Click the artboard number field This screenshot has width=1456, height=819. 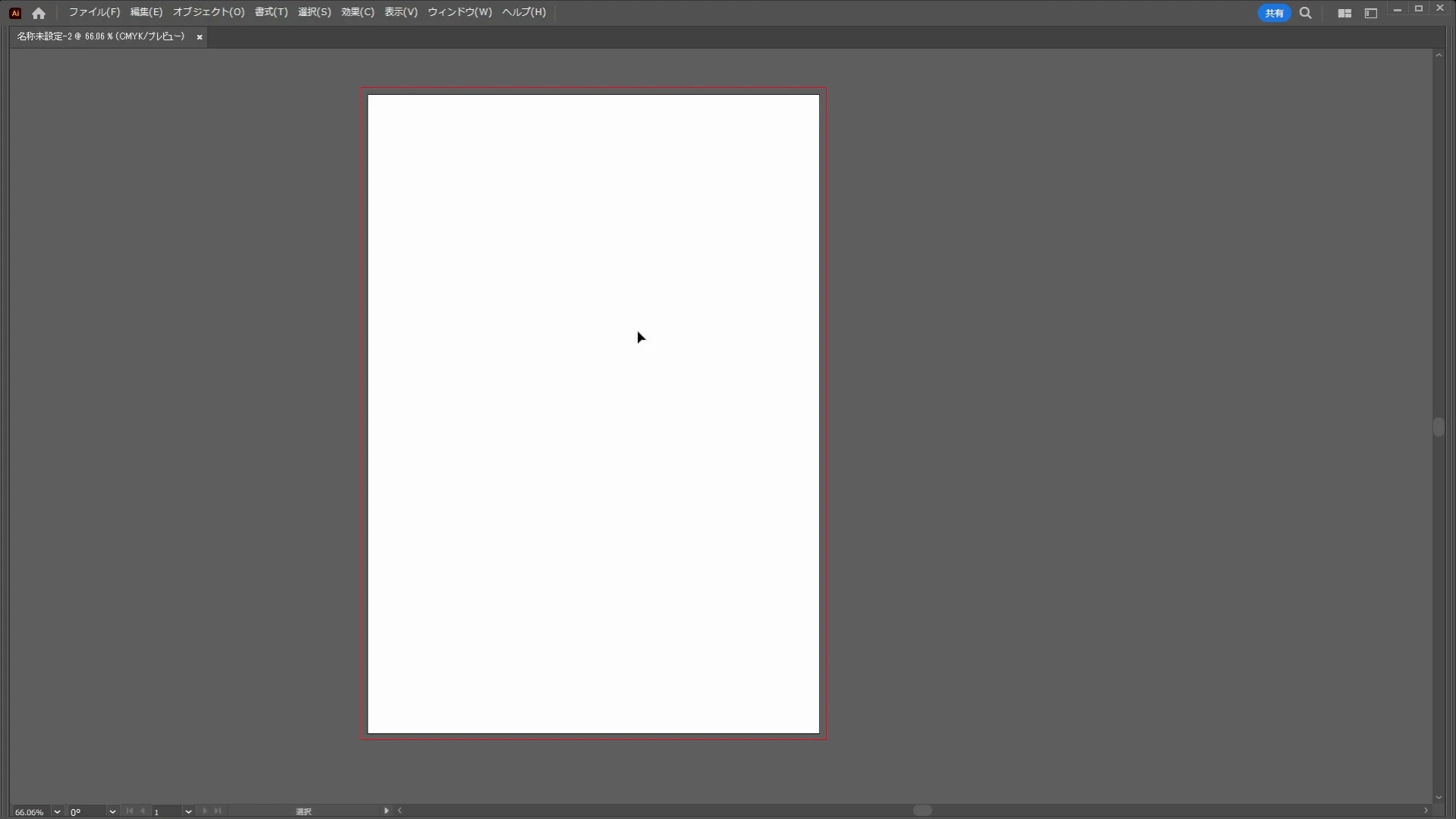pyautogui.click(x=167, y=811)
